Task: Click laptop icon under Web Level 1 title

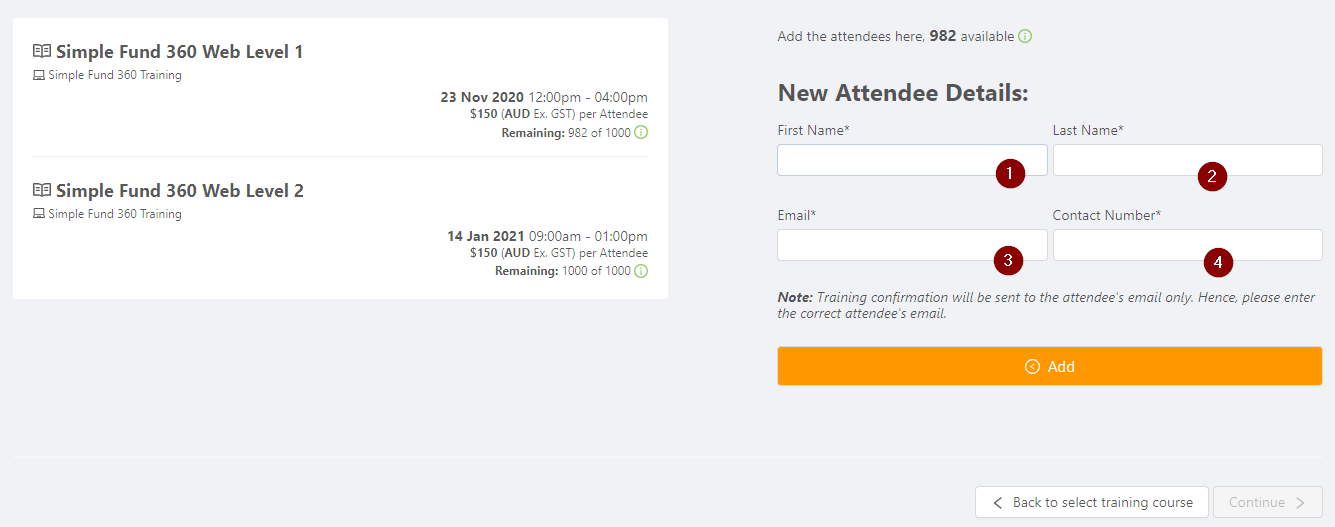Action: coord(39,75)
